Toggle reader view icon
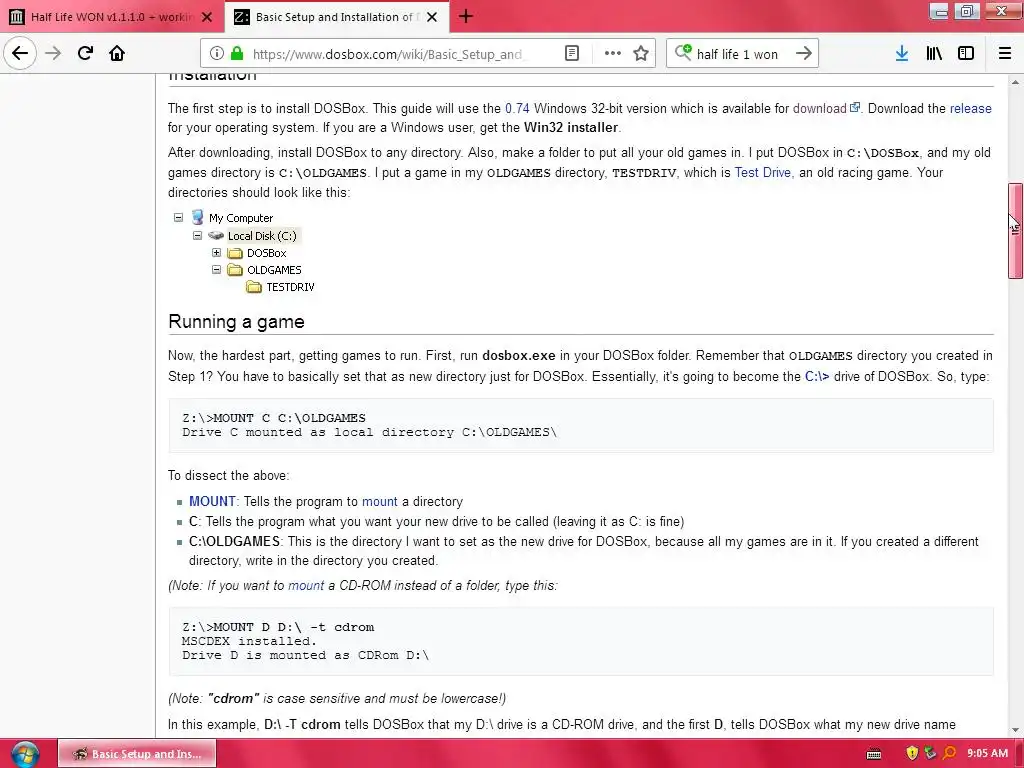 tap(571, 54)
